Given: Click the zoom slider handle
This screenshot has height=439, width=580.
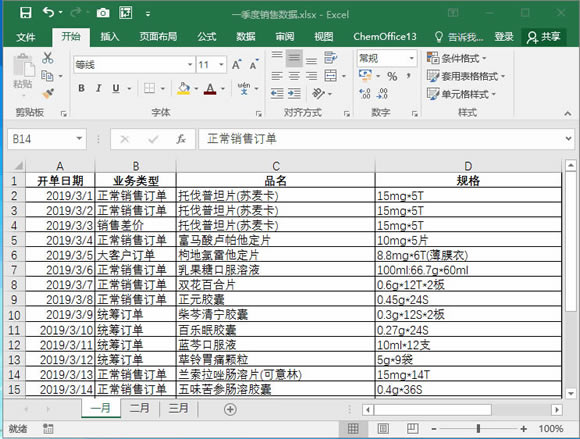Looking at the screenshot, I should pos(478,428).
